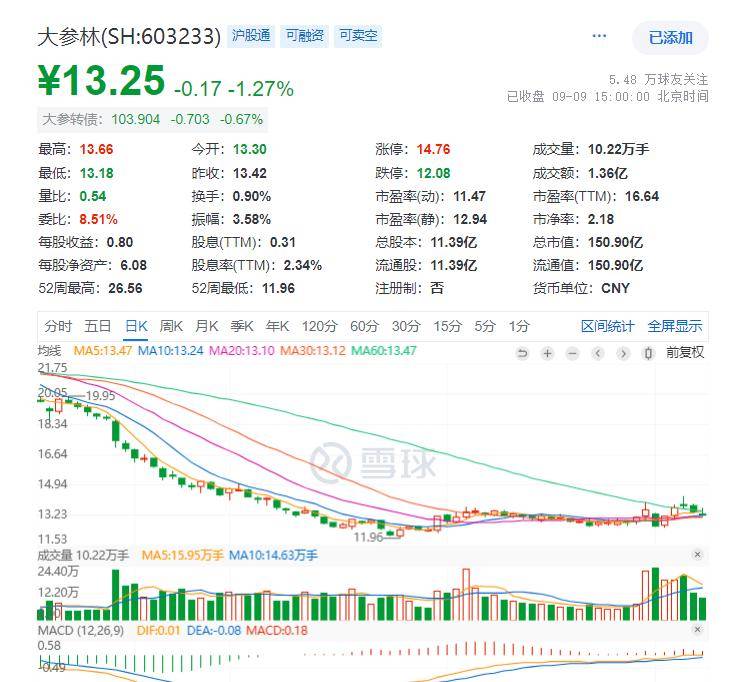This screenshot has height=682, width=744.
Task: Open the 前复权 adjustment dropdown
Action: click(685, 353)
